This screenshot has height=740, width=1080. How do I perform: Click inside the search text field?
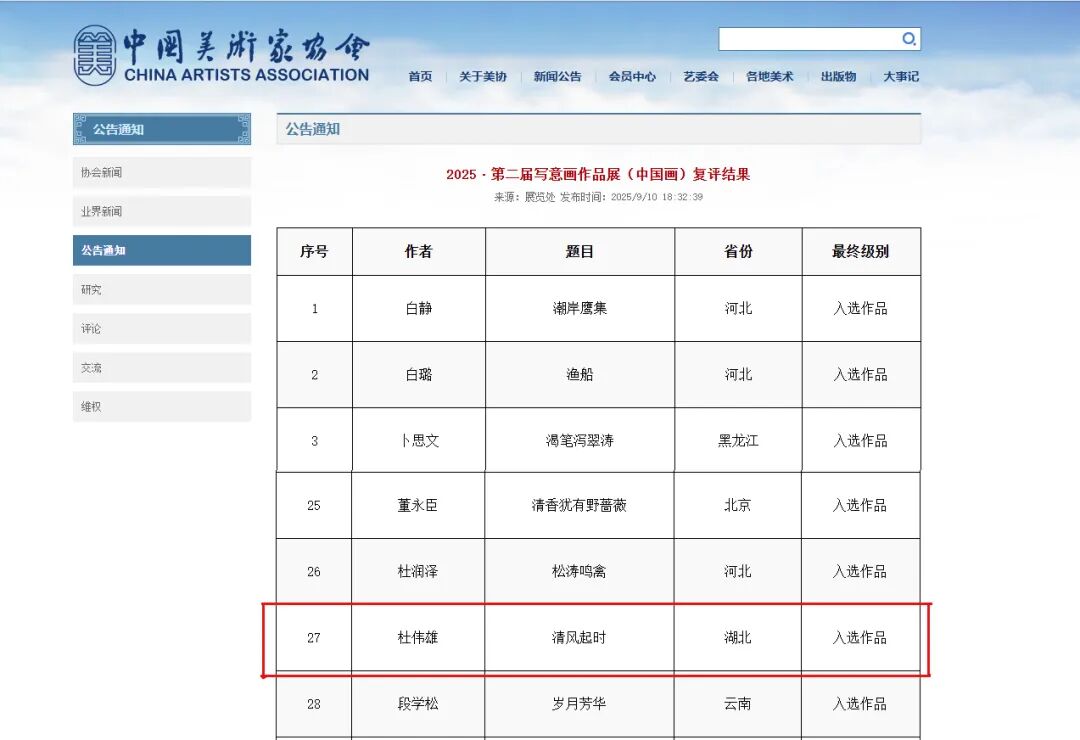(808, 39)
